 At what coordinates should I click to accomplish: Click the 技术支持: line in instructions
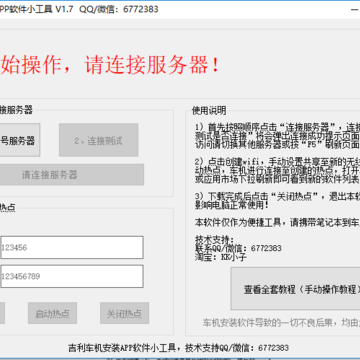(215, 240)
